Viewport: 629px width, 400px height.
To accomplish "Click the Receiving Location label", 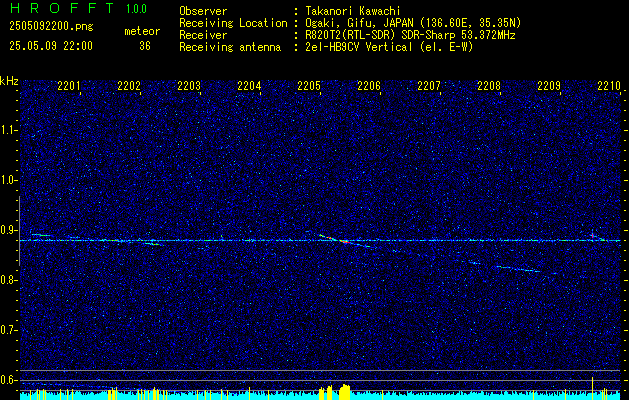I will tap(233, 23).
